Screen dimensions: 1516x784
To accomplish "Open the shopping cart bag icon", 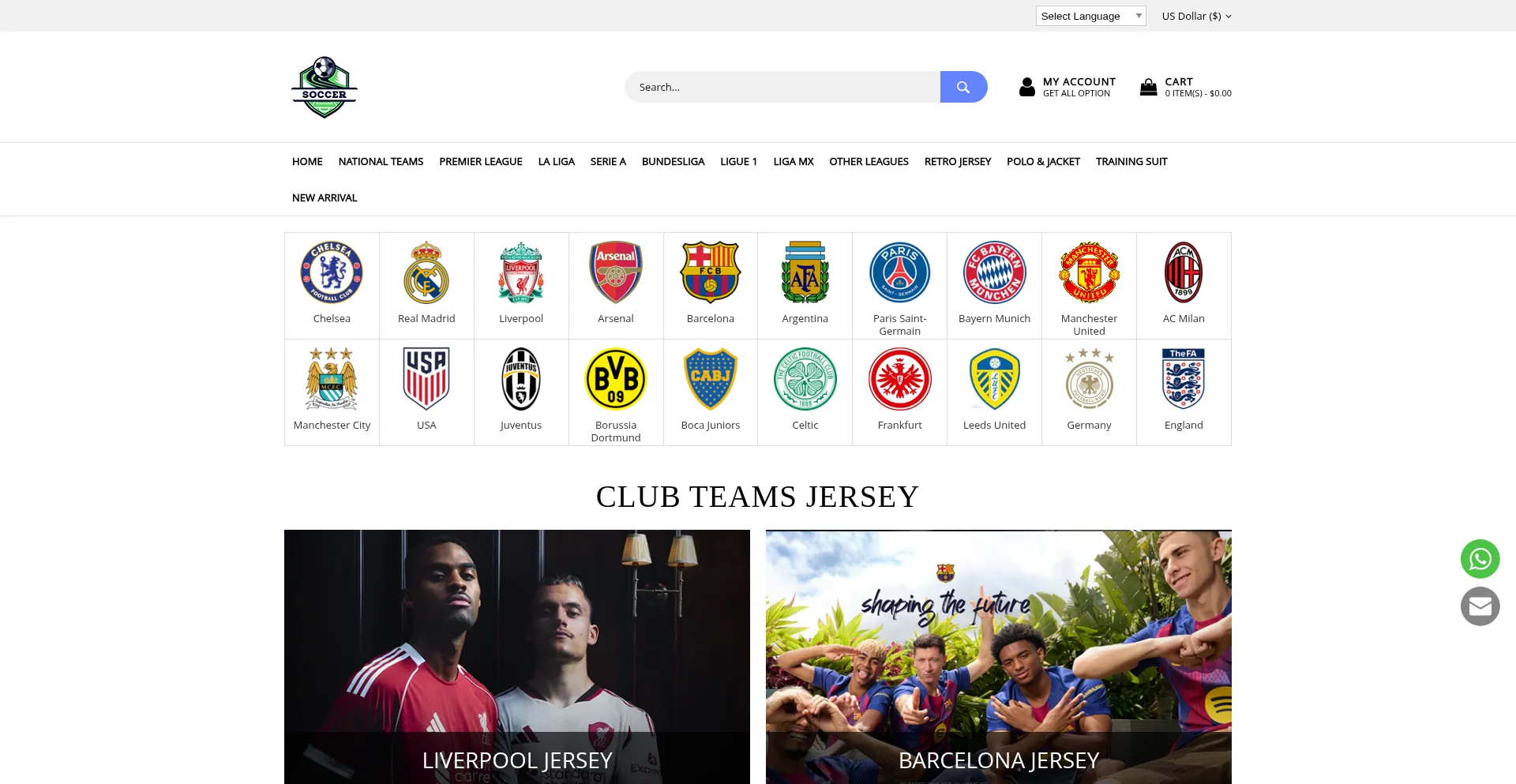I will tap(1148, 87).
